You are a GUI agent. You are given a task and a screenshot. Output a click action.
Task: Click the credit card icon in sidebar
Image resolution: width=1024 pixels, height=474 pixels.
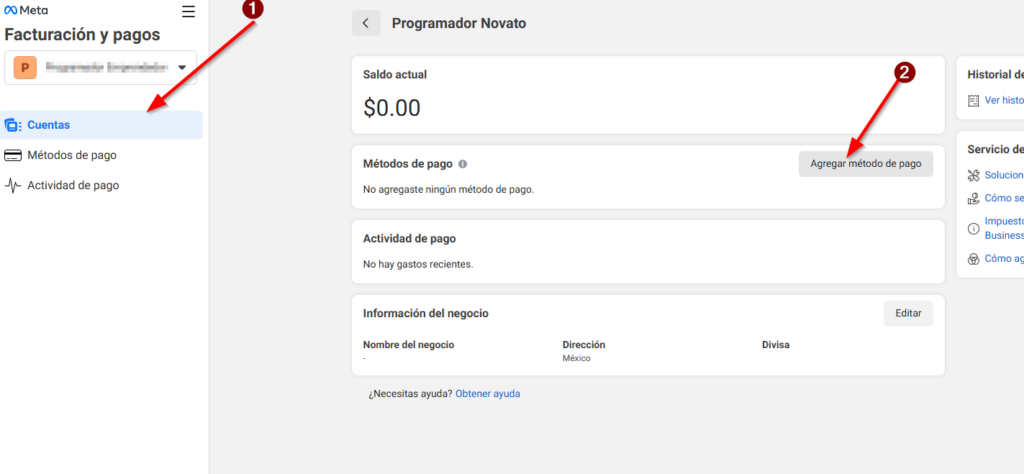(13, 155)
